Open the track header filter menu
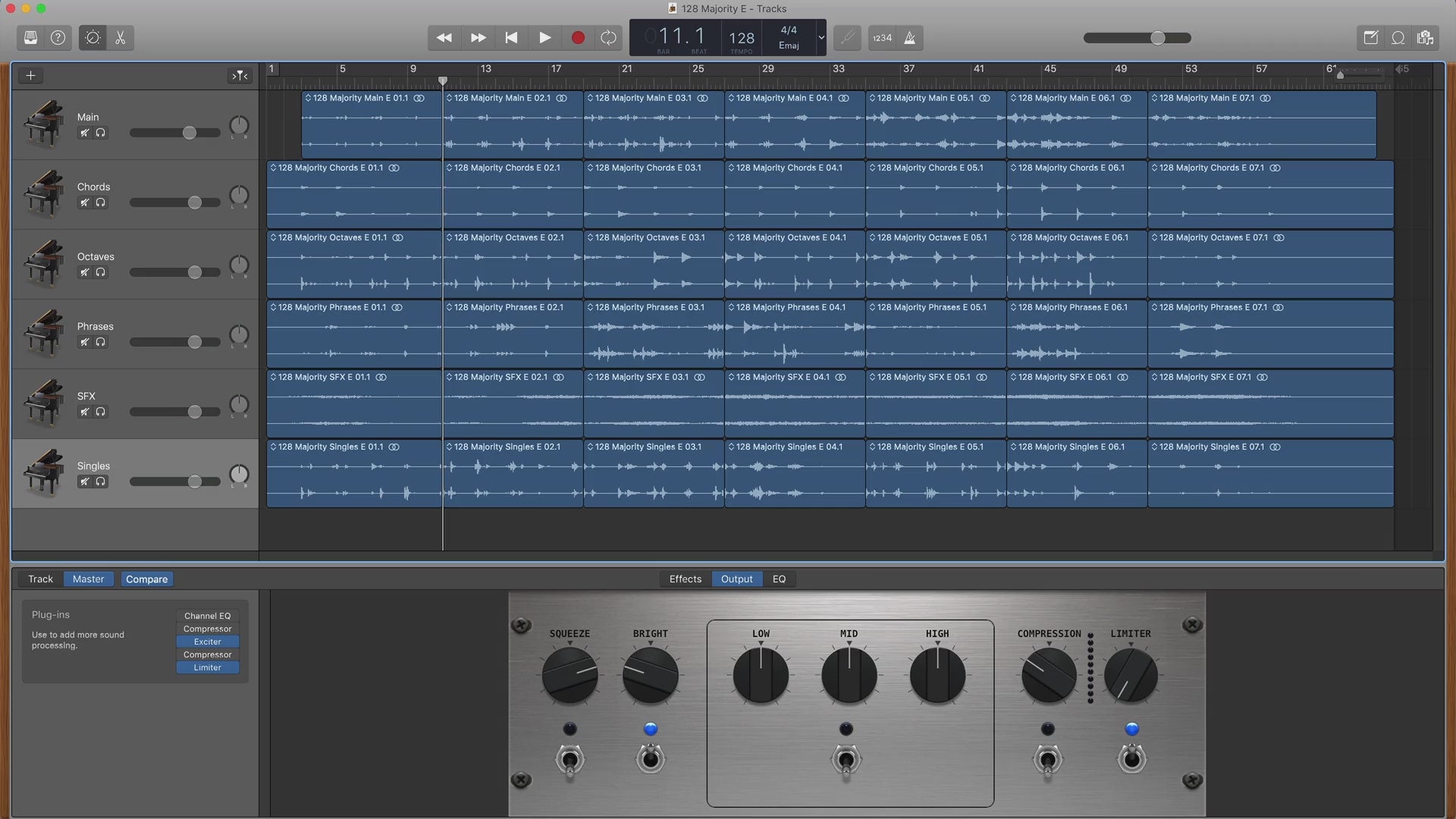 (240, 75)
